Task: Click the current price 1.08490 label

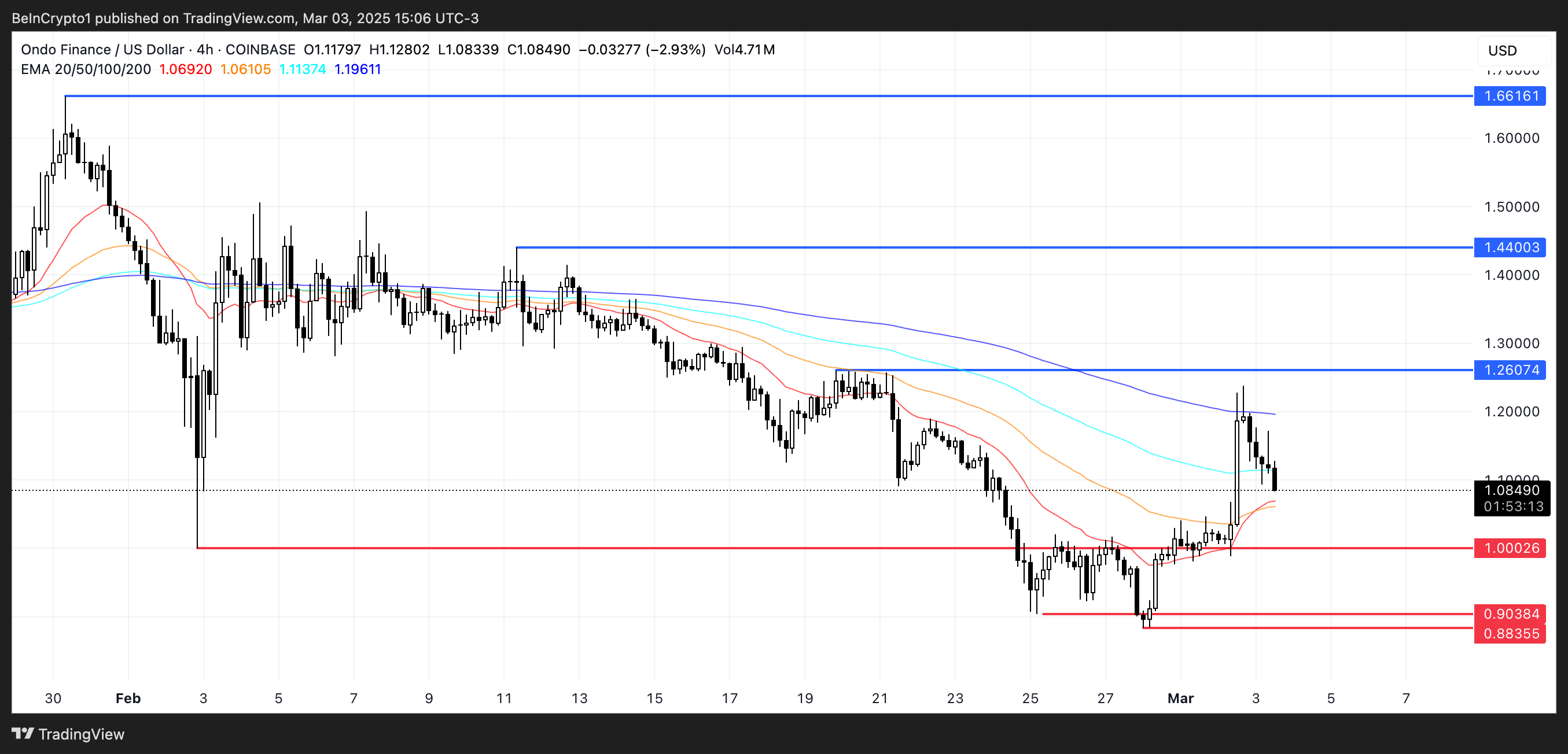Action: [1511, 490]
